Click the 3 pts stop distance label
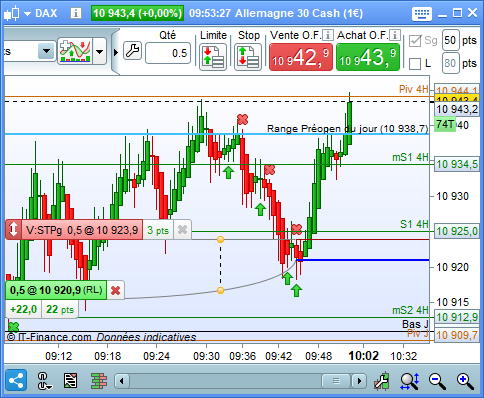This screenshot has width=484, height=398. click(158, 230)
